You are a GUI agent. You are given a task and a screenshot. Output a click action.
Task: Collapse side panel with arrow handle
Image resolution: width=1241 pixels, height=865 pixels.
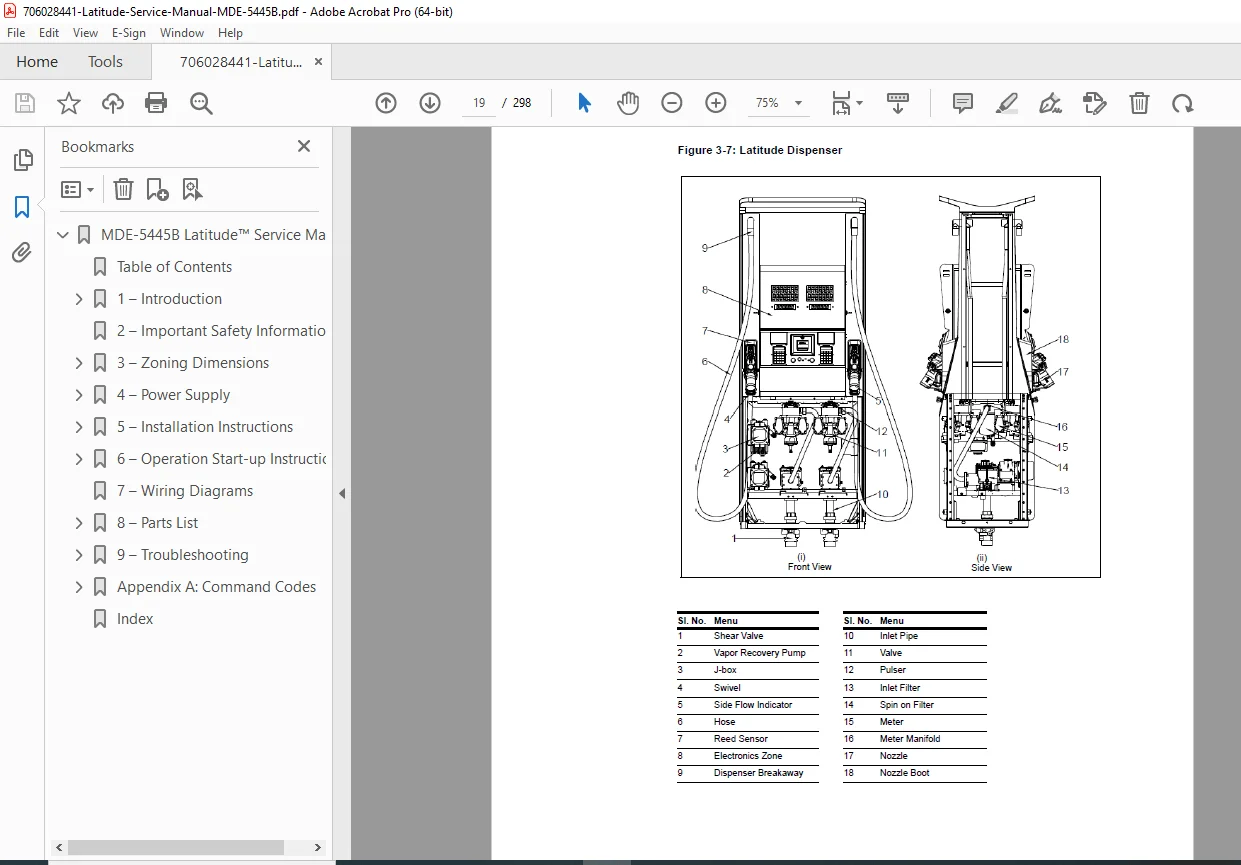pyautogui.click(x=342, y=493)
